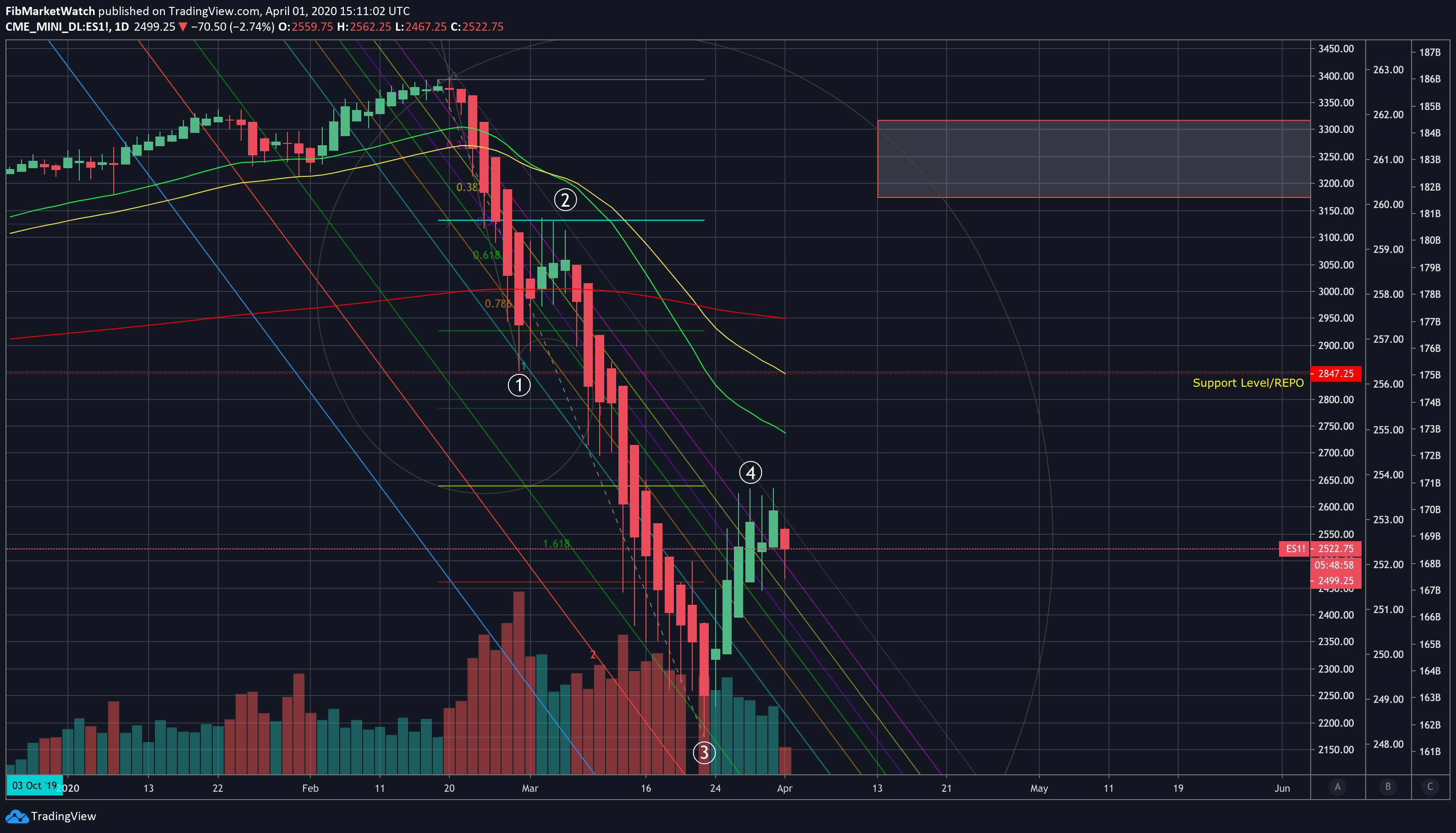Image resolution: width=1456 pixels, height=833 pixels.
Task: Click the 2800.00 price axis label
Action: (x=1336, y=400)
